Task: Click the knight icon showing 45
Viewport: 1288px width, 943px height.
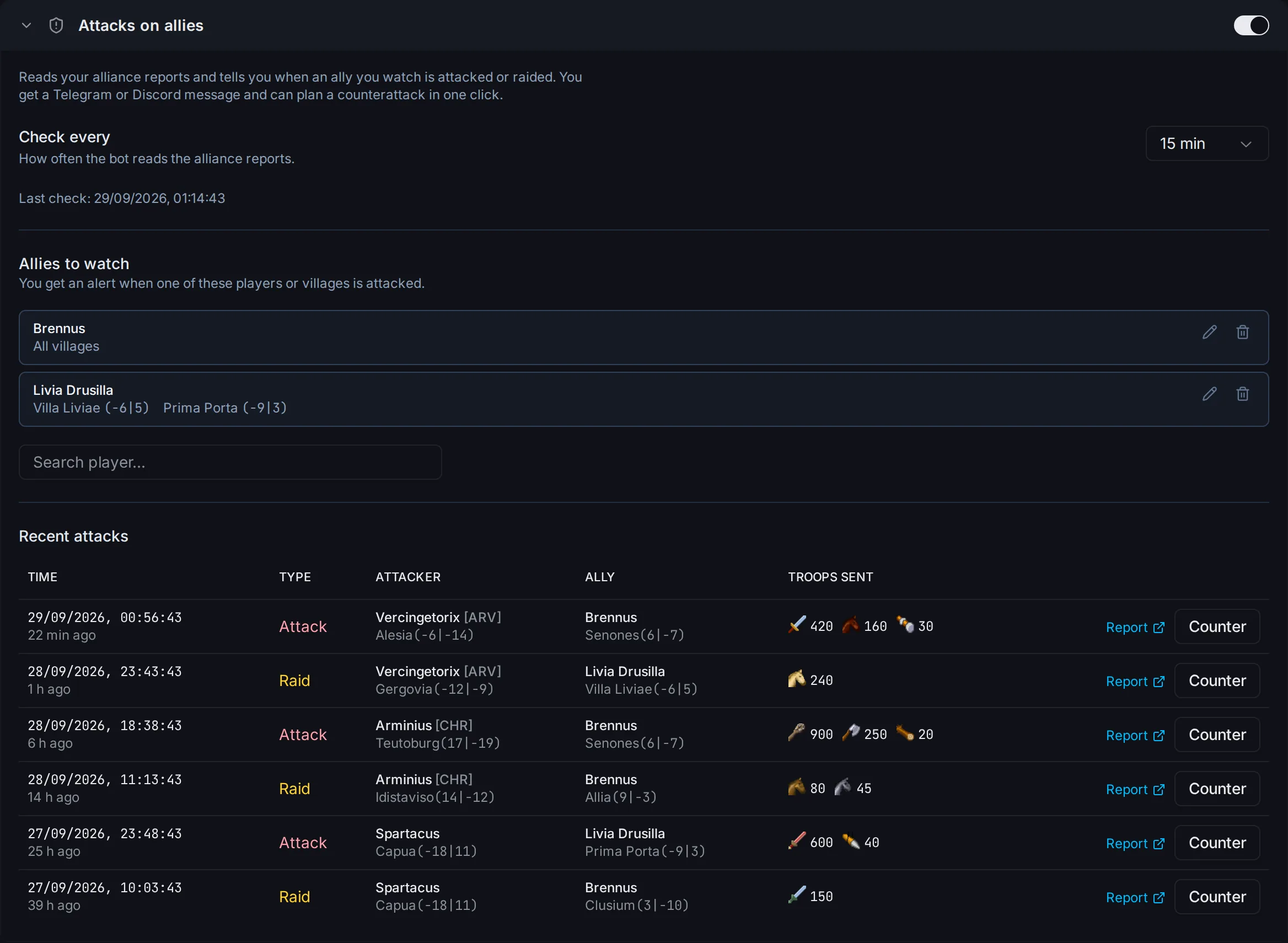Action: coord(843,786)
